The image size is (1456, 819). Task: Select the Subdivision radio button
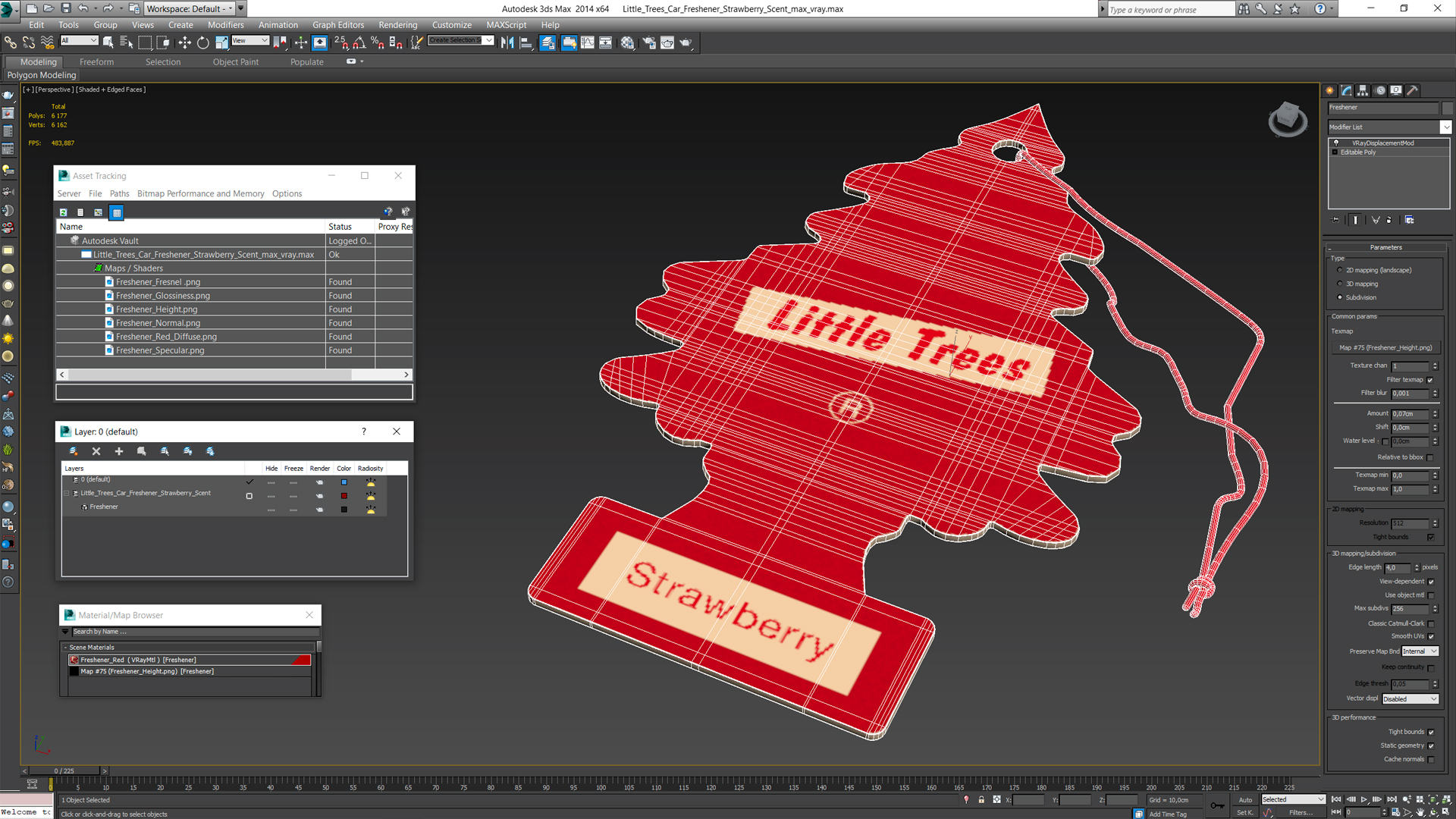1340,297
